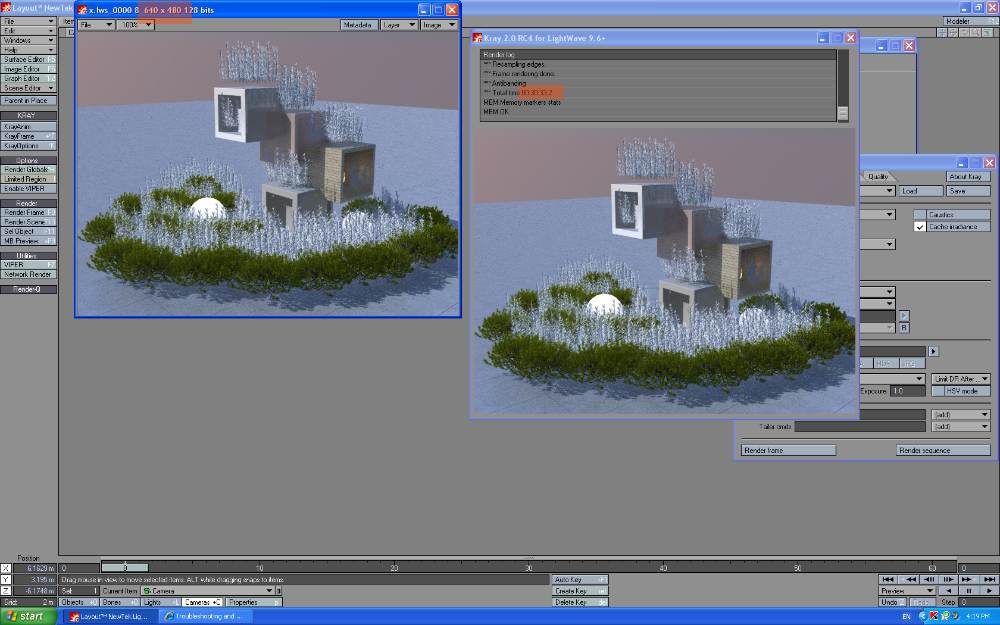Viewport: 1000px width, 625px height.
Task: Click the arrow button beside the output file field
Action: click(x=934, y=351)
